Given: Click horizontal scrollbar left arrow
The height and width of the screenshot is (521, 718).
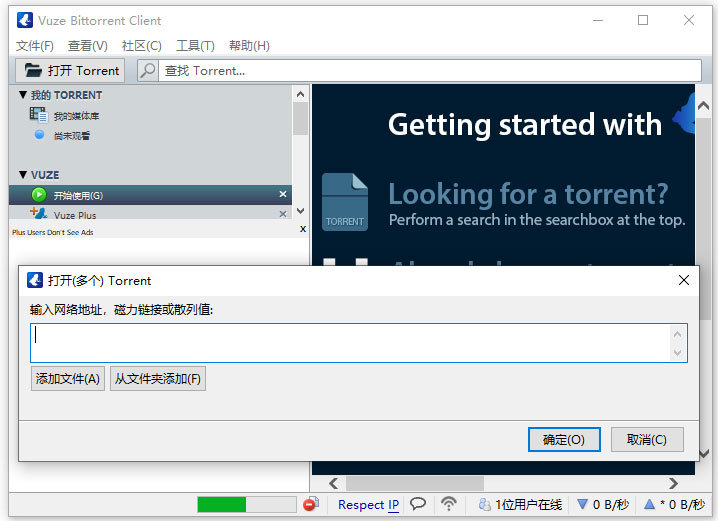Looking at the screenshot, I should click(x=334, y=483).
